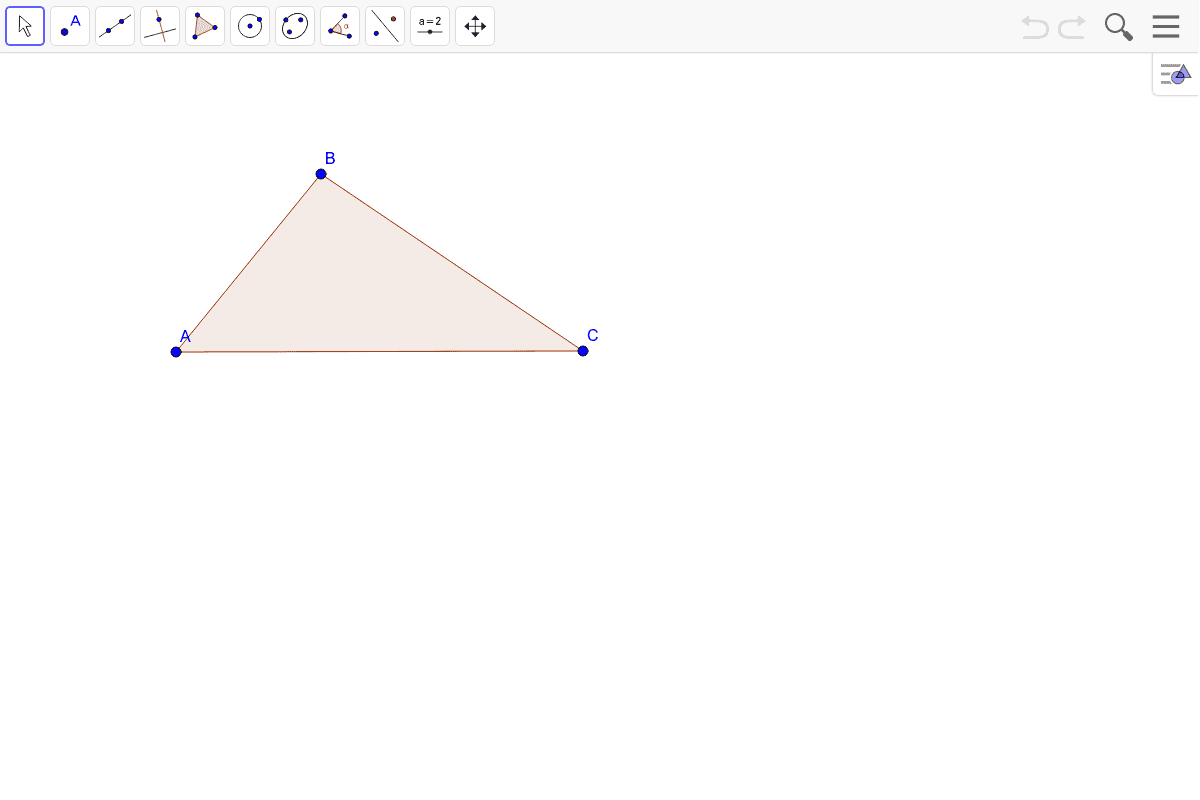The image size is (1200, 800).
Task: Select the Move arrow tool
Action: pyautogui.click(x=25, y=26)
